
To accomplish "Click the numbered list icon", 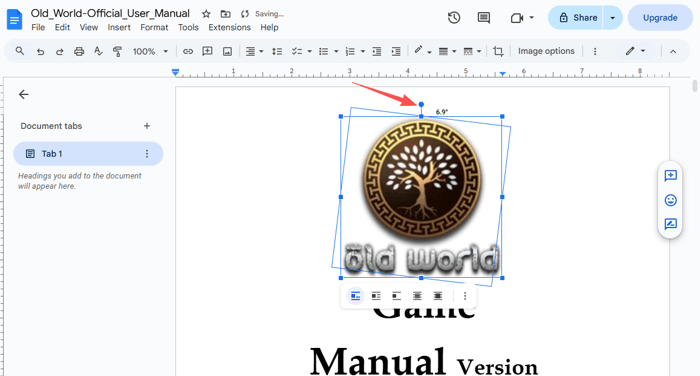I will pos(350,51).
